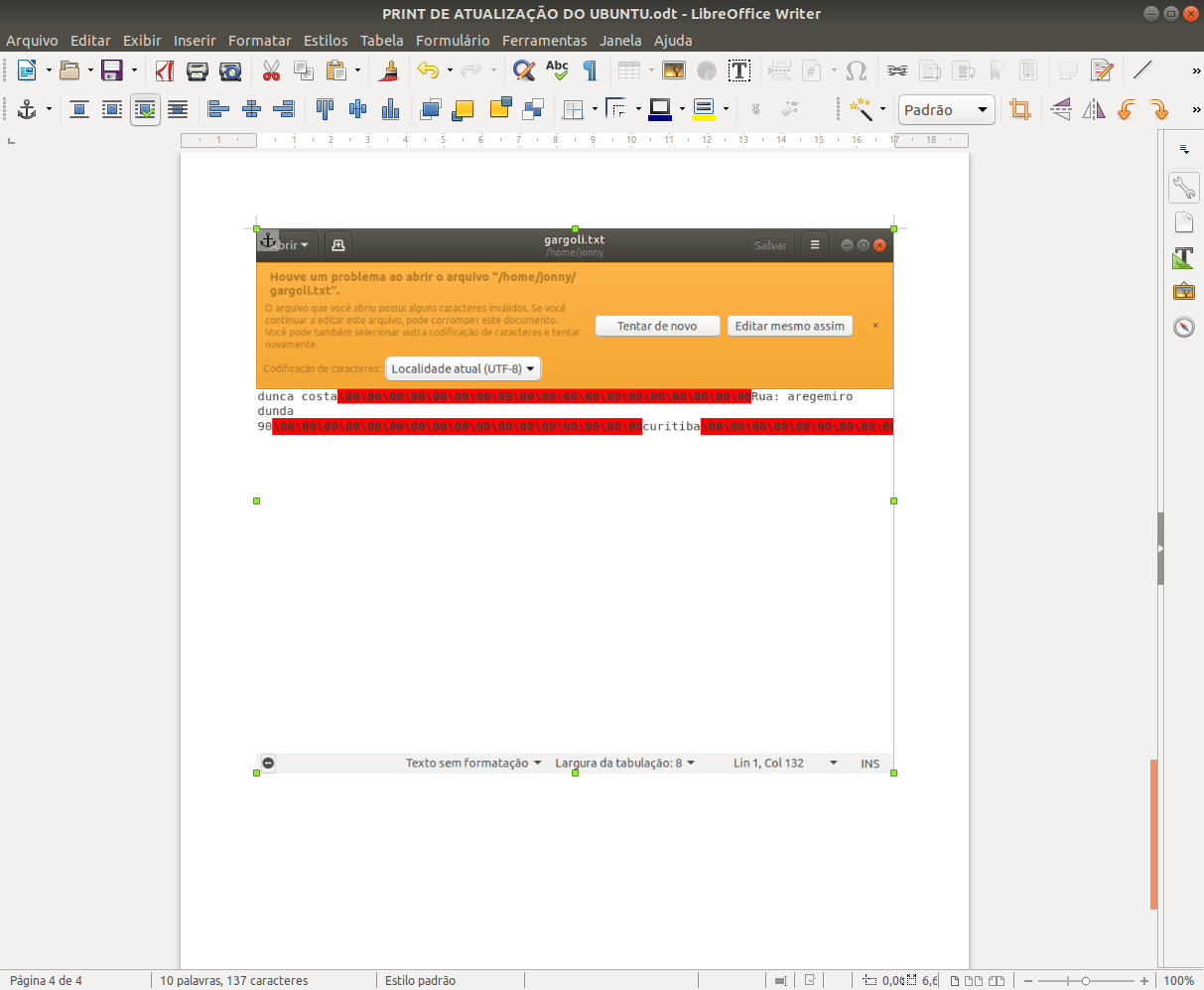This screenshot has height=990, width=1204.
Task: Enable wrap through for the image
Action: point(178,109)
